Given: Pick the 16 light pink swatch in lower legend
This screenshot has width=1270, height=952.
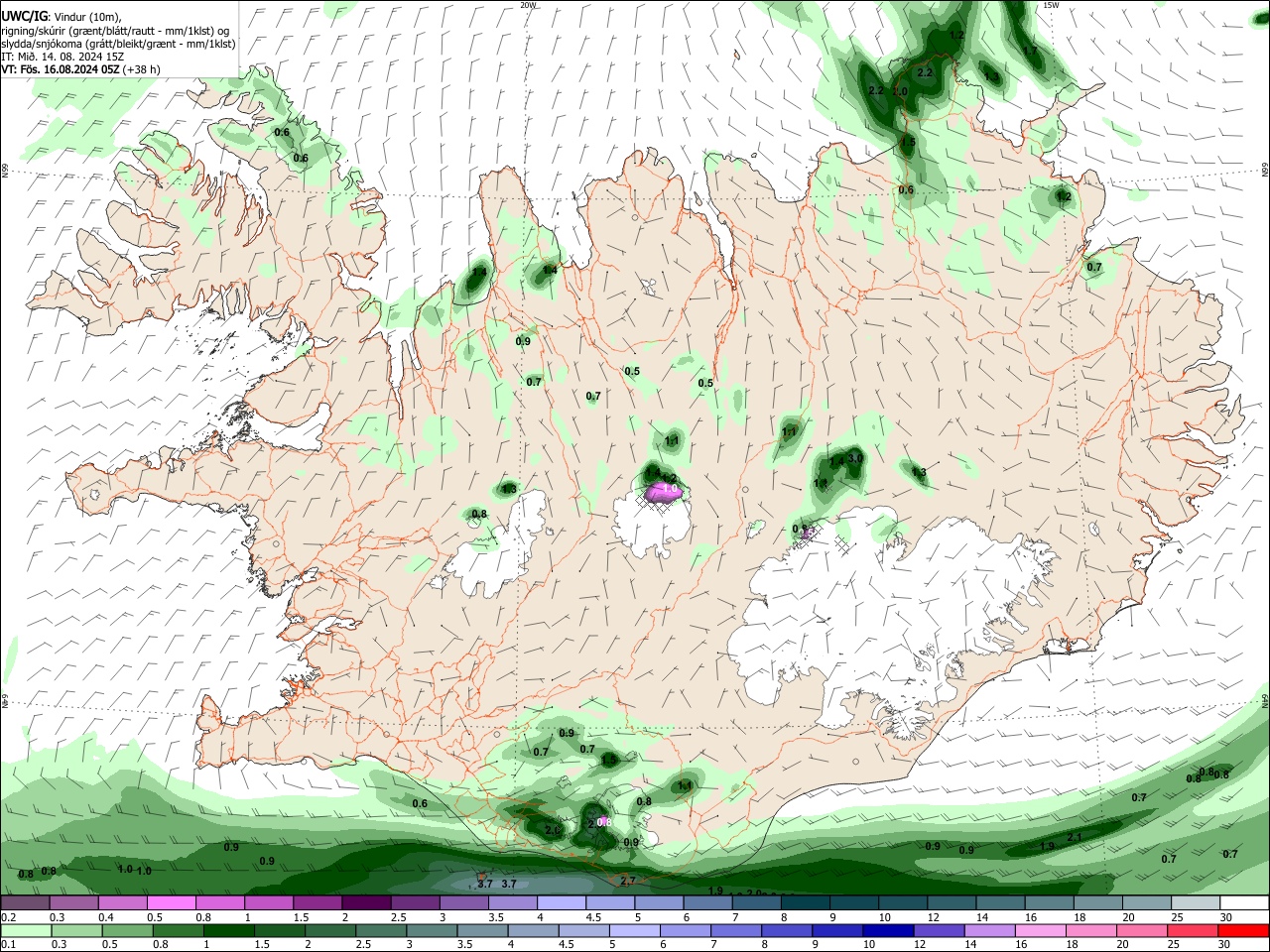Looking at the screenshot, I should (x=1040, y=930).
